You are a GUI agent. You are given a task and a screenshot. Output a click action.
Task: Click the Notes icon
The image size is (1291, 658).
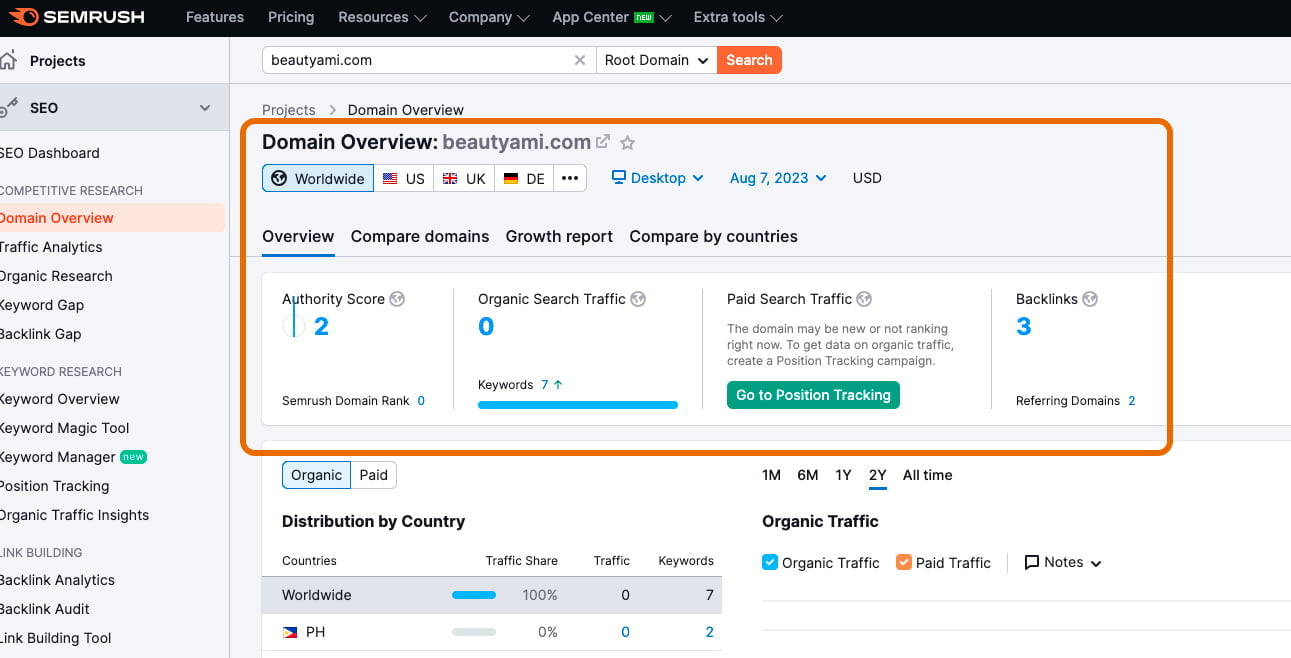pos(1032,563)
